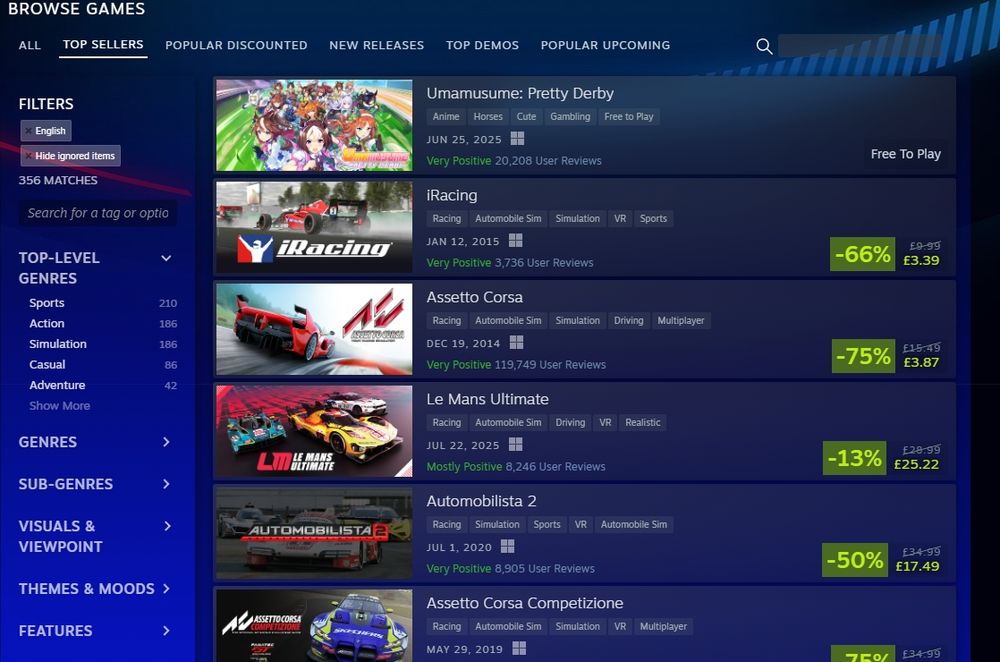The image size is (1000, 662).
Task: Click the 356 MATCHES count
Action: pyautogui.click(x=58, y=180)
